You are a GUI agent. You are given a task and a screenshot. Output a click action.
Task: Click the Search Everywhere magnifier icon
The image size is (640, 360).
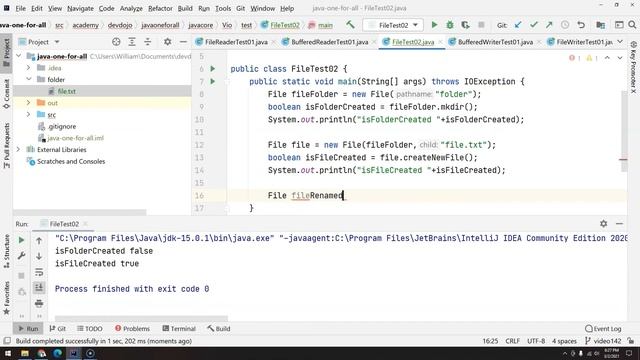632,25
